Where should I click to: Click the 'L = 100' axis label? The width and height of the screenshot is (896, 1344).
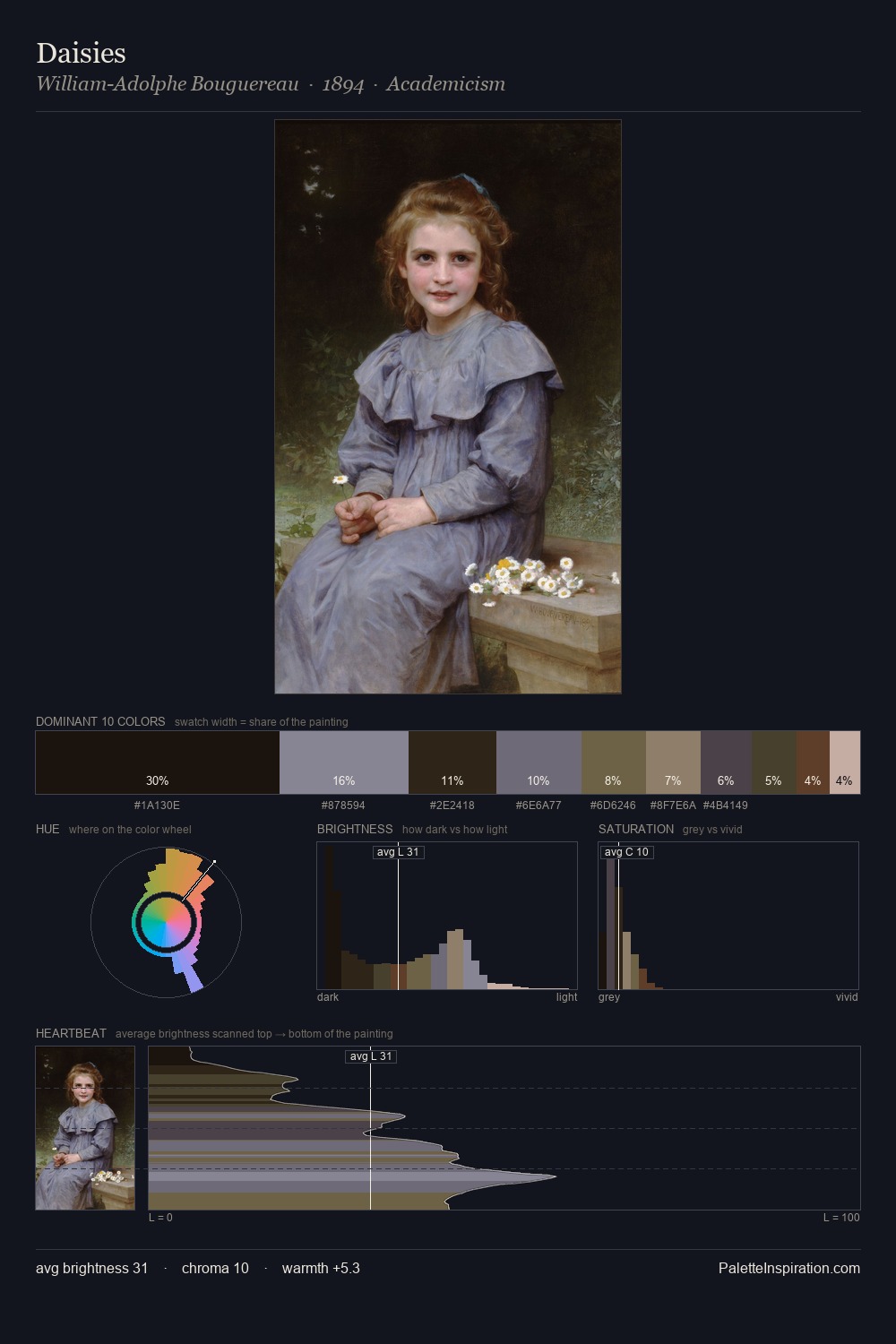[x=841, y=1218]
